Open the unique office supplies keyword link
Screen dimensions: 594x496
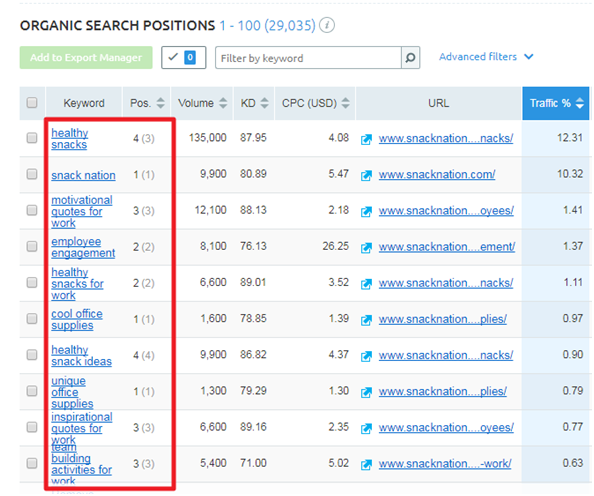tap(72, 392)
